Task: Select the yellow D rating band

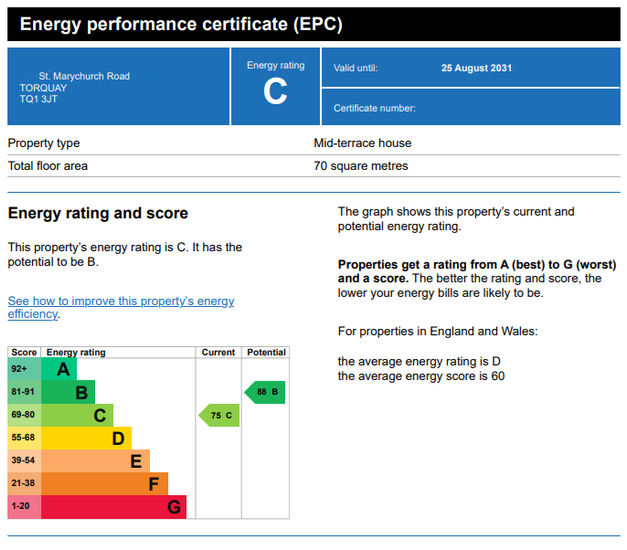Action: (86, 438)
